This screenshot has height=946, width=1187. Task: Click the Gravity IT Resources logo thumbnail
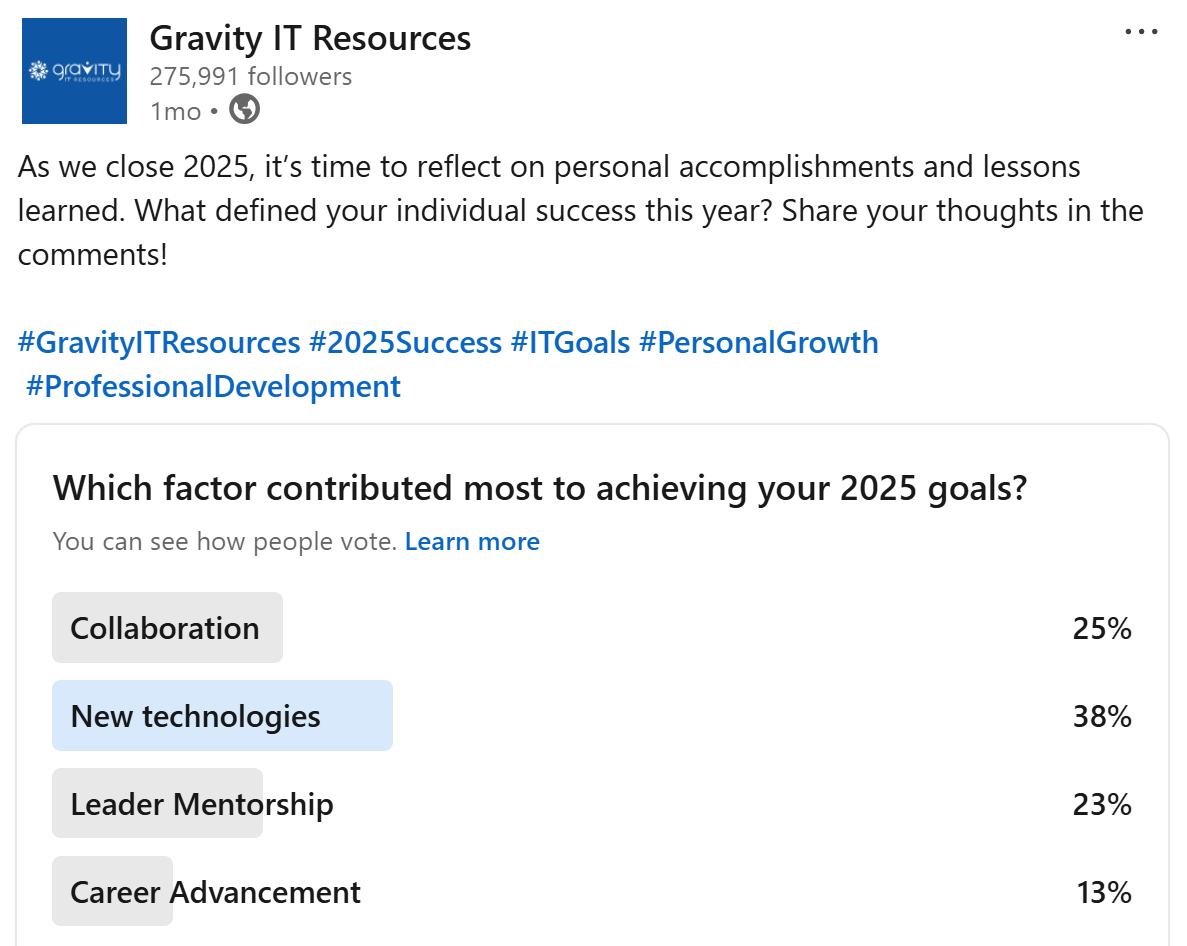74,71
